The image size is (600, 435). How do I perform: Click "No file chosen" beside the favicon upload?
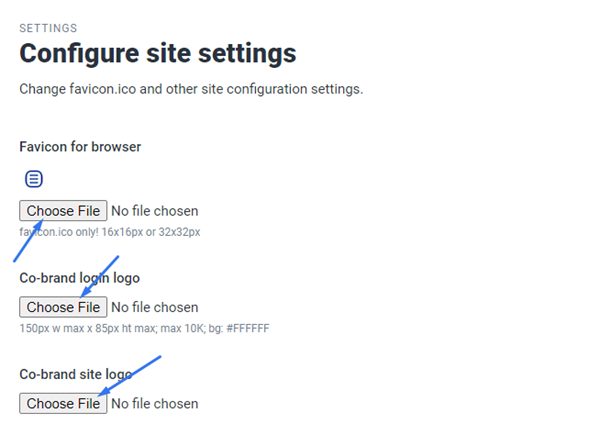(x=154, y=211)
